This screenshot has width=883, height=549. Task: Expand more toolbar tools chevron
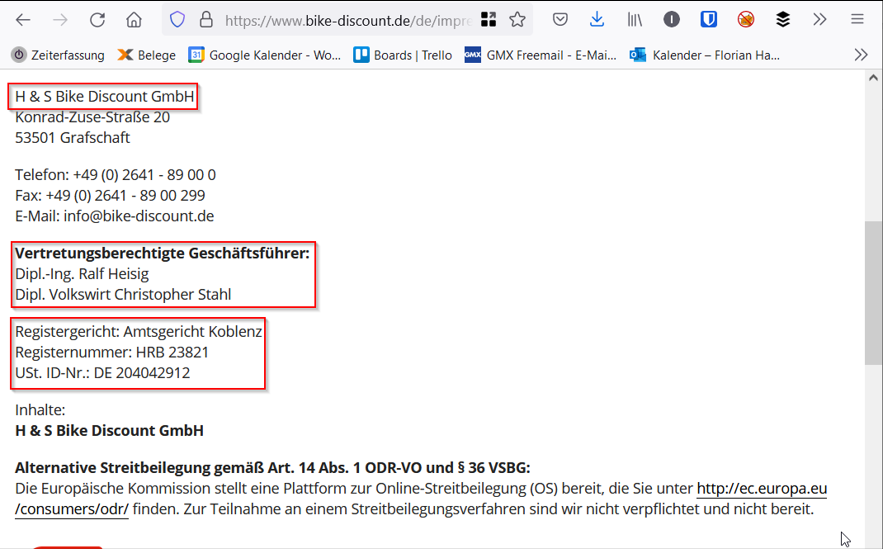pos(820,20)
